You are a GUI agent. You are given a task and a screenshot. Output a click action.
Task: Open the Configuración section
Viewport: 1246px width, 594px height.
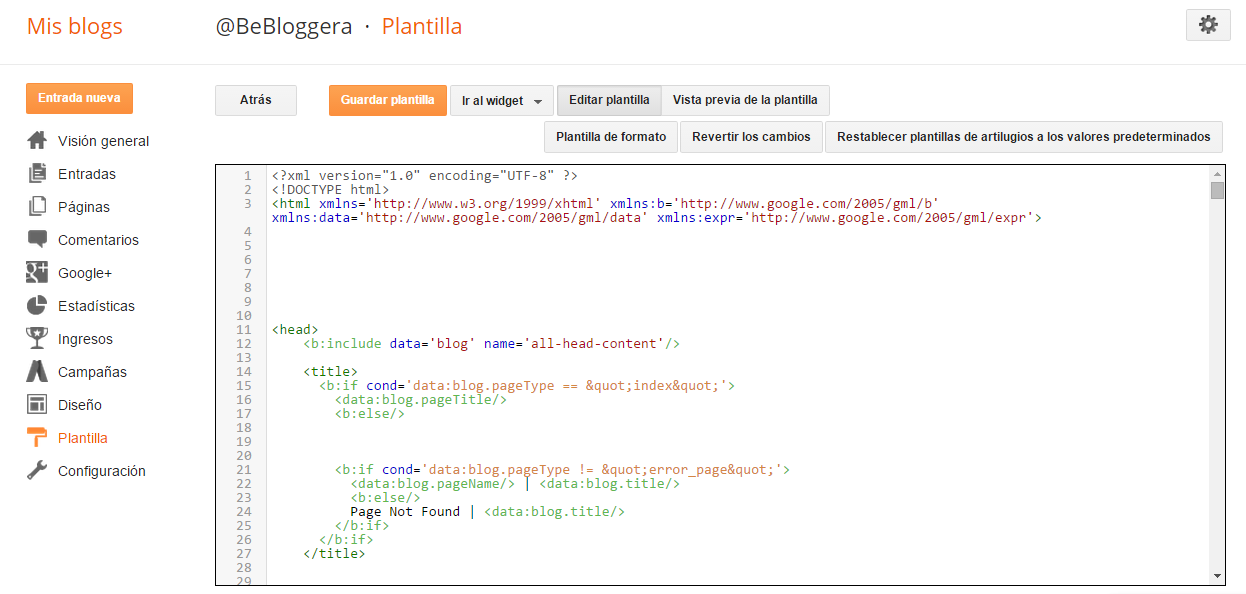click(x=102, y=471)
